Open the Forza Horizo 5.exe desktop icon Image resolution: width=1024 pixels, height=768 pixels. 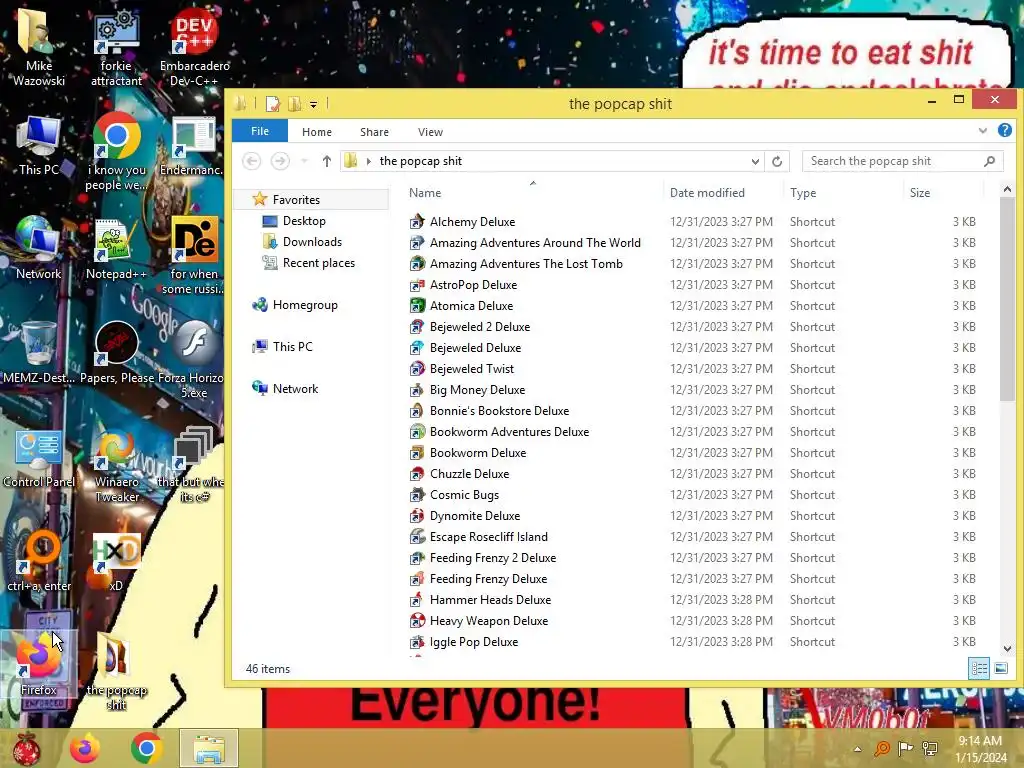[x=191, y=359]
